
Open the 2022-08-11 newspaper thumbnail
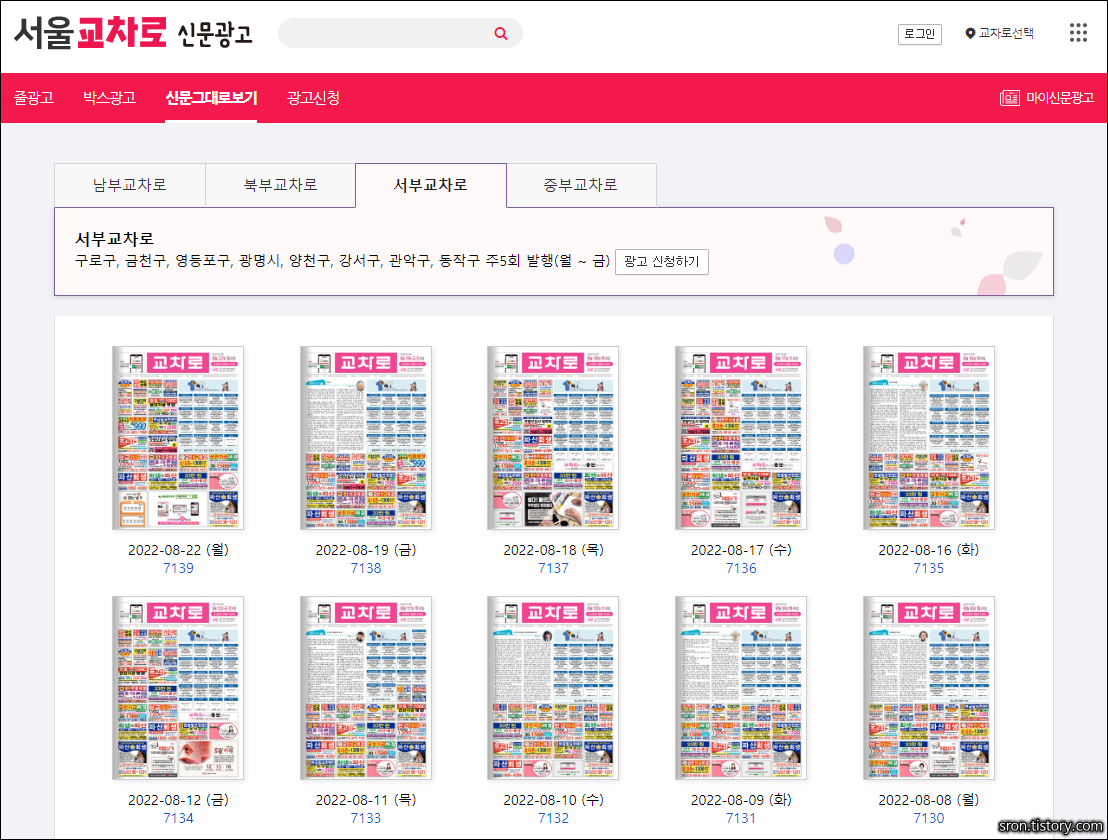coord(366,688)
